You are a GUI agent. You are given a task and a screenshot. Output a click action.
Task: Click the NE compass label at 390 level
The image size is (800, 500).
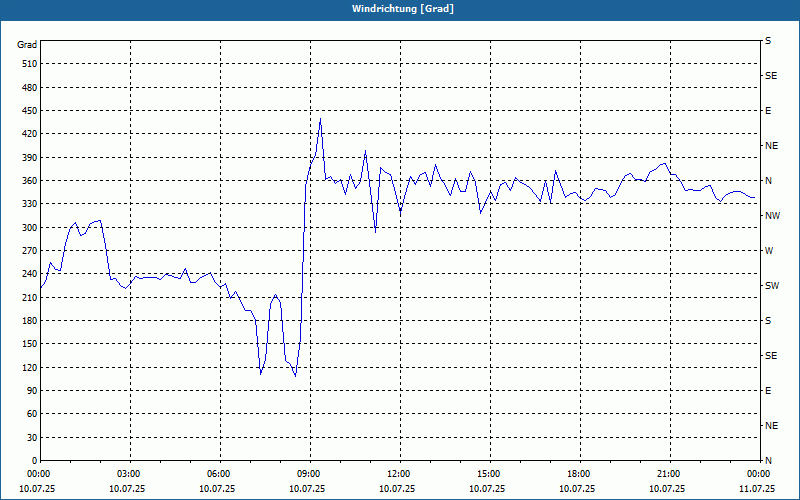pos(771,146)
